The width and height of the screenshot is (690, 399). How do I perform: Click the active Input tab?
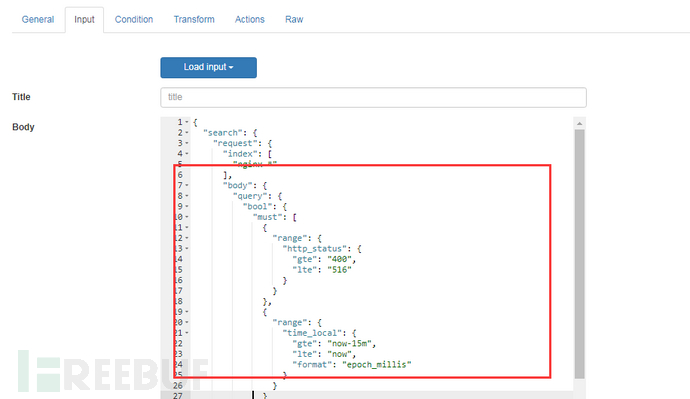point(84,19)
